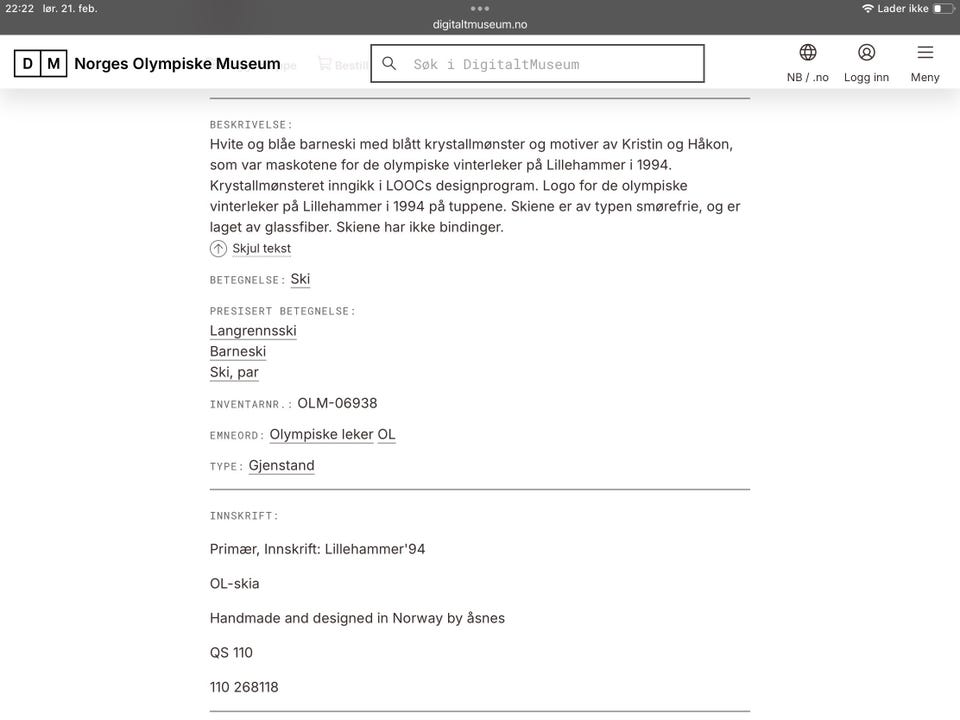The height and width of the screenshot is (720, 960).
Task: Tap the clock 22:22 in status bar
Action: tap(20, 9)
